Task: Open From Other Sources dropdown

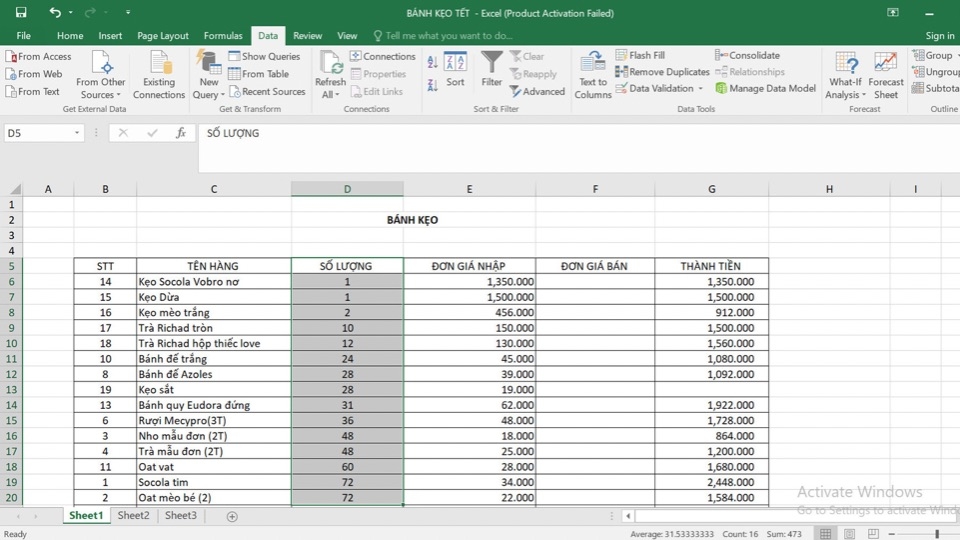Action: [100, 75]
